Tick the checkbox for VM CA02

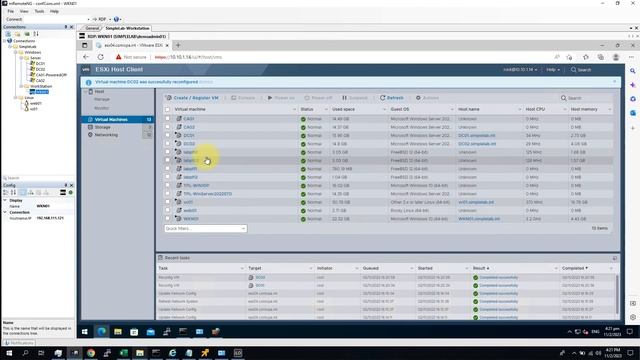coord(167,127)
